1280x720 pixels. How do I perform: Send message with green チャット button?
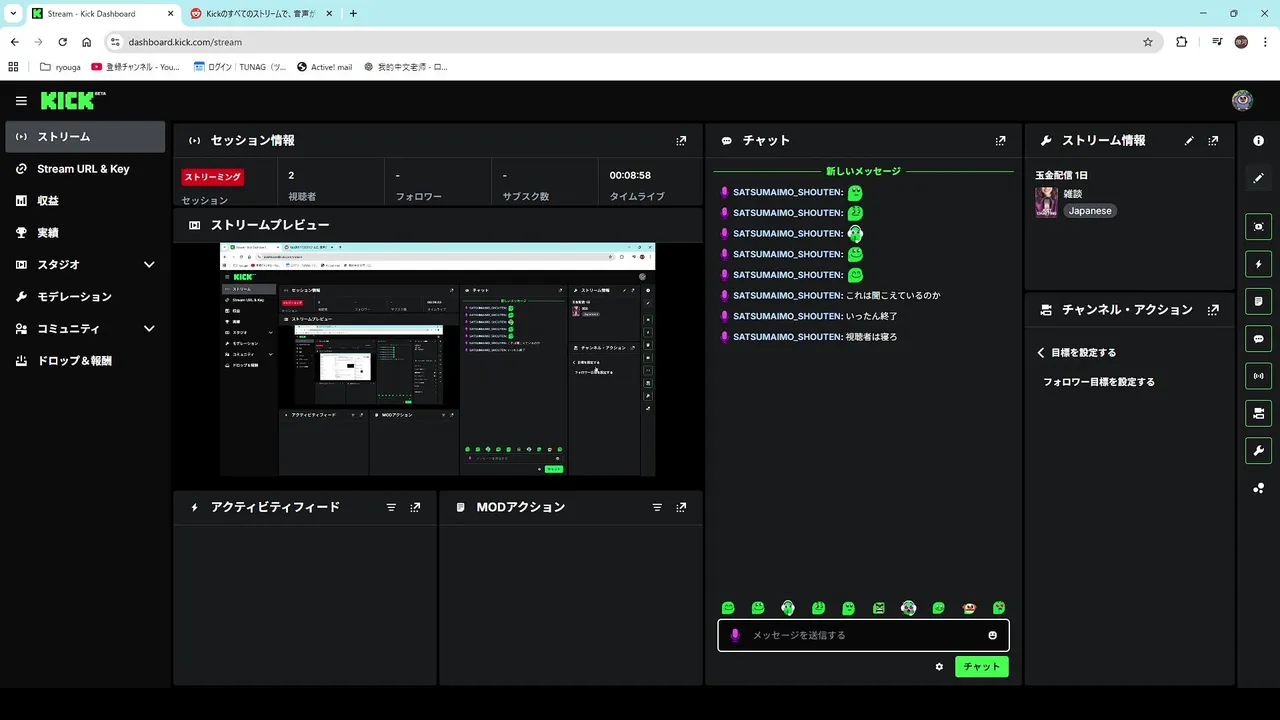tap(982, 667)
